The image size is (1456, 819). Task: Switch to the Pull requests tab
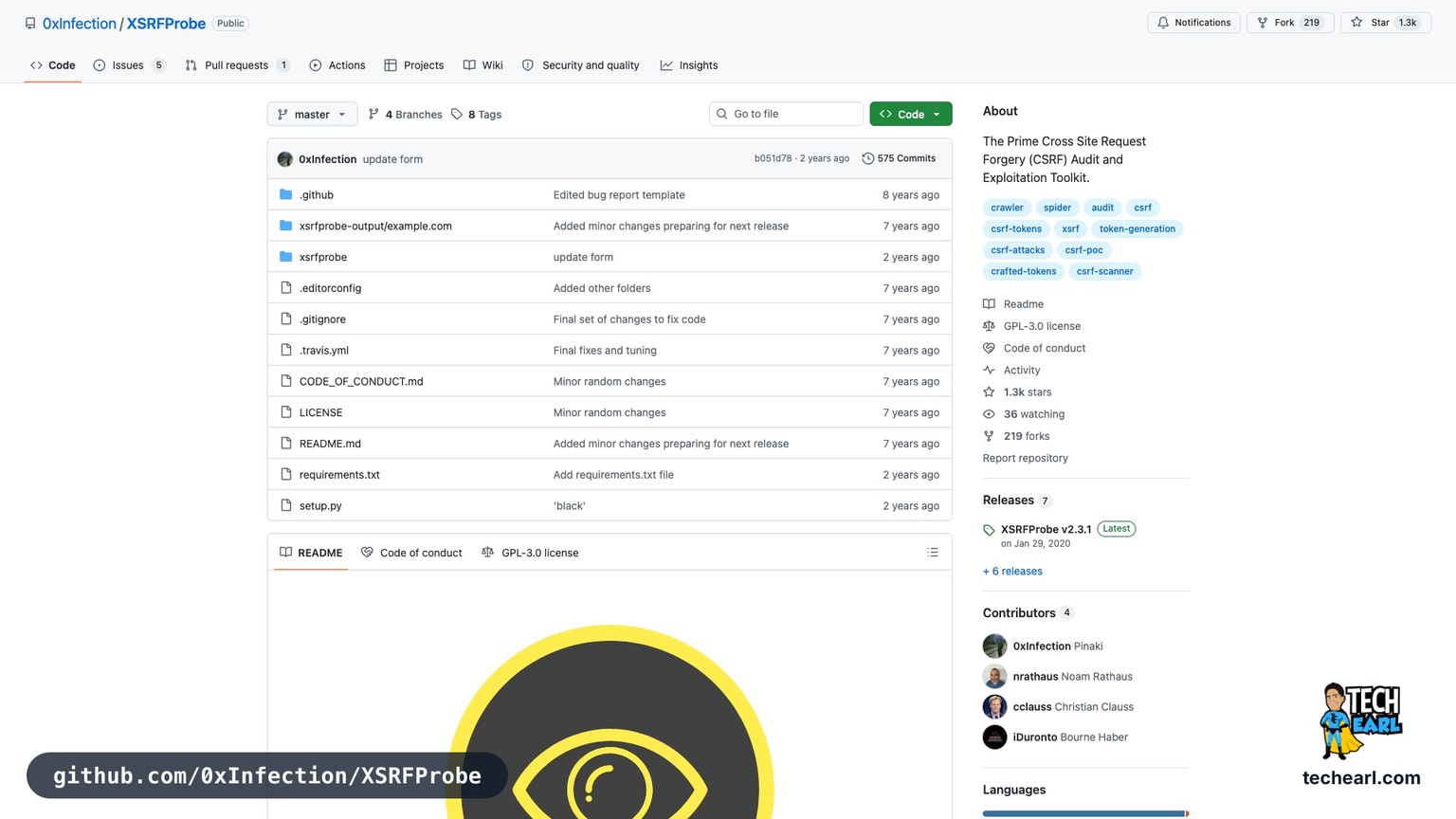coord(237,65)
